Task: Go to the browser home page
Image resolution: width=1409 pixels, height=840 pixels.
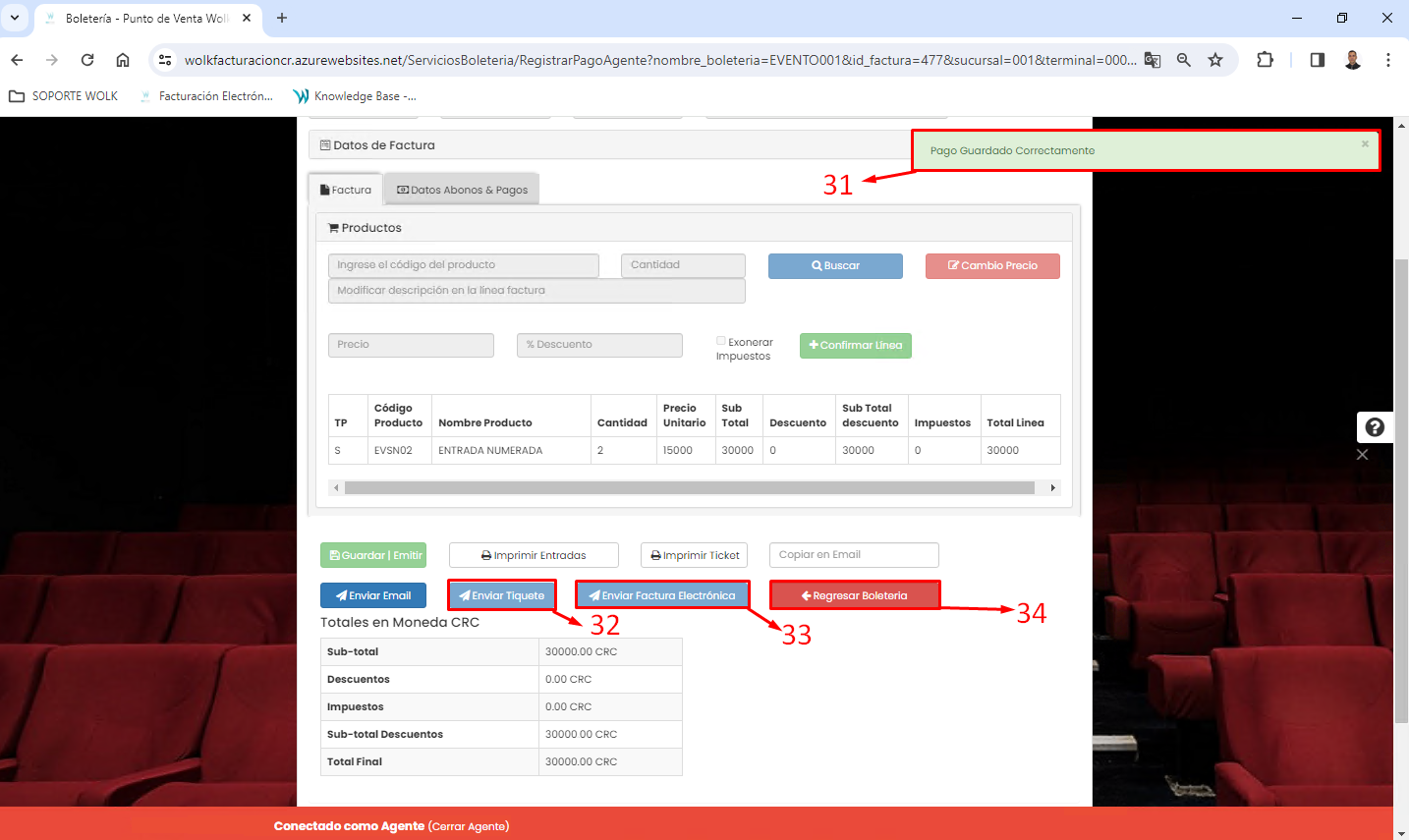Action: 123,60
